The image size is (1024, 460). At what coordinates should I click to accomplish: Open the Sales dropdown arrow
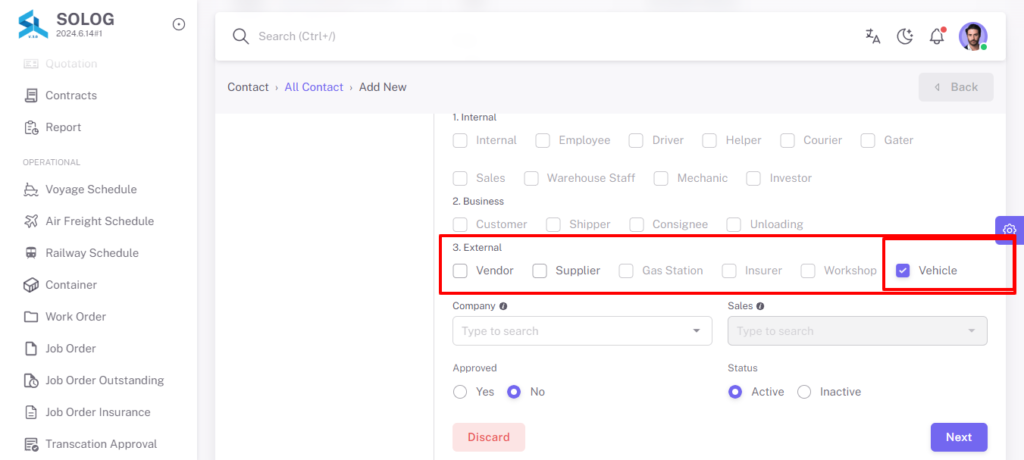[972, 331]
